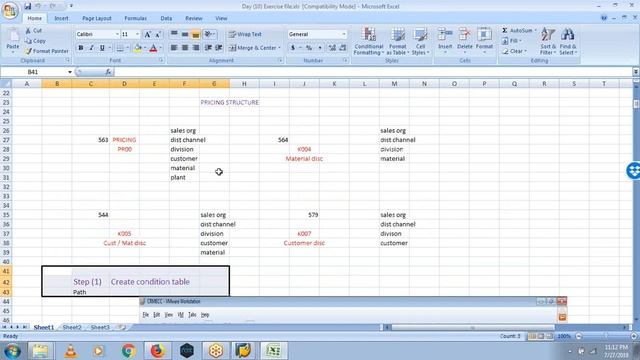This screenshot has width=640, height=360.
Task: Open the Font Color dropdown arrow
Action: click(x=160, y=48)
